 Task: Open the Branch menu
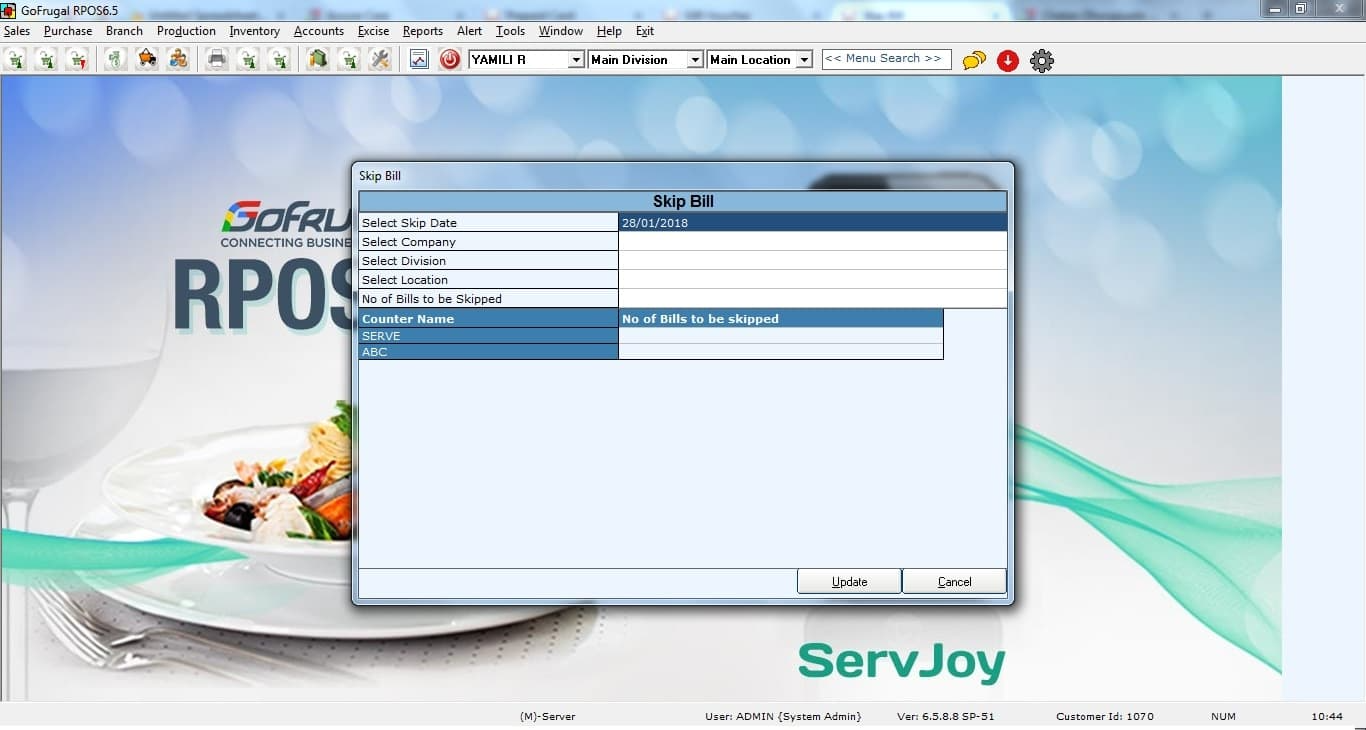pos(124,31)
